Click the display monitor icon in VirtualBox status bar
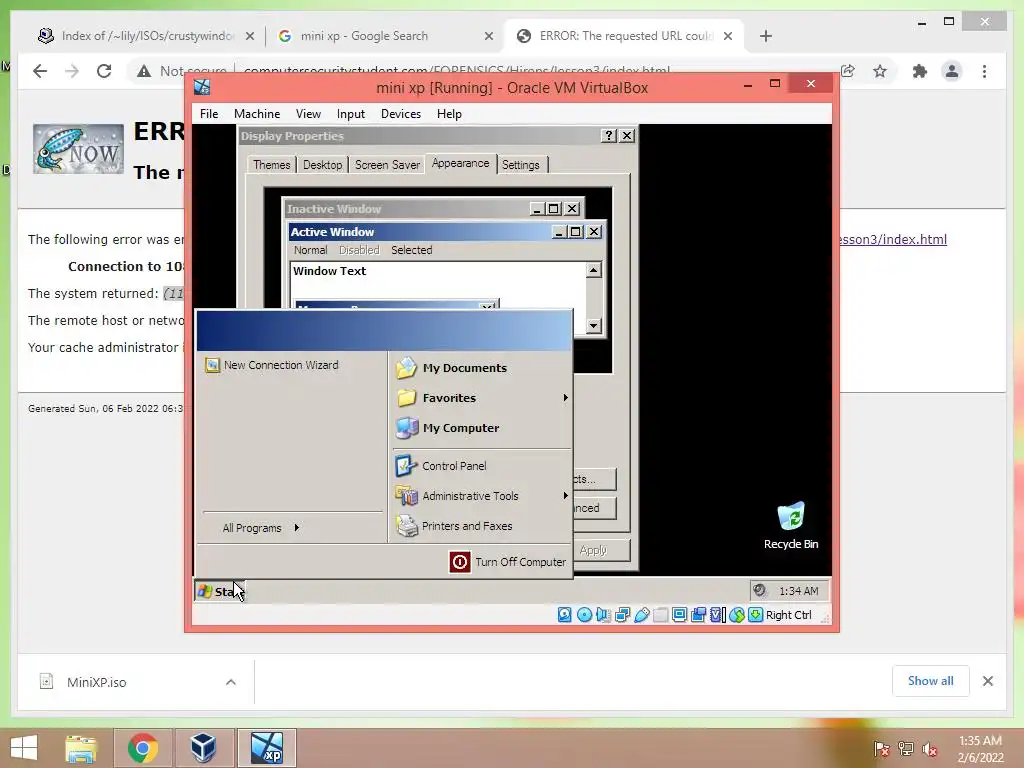The width and height of the screenshot is (1024, 768). (679, 615)
